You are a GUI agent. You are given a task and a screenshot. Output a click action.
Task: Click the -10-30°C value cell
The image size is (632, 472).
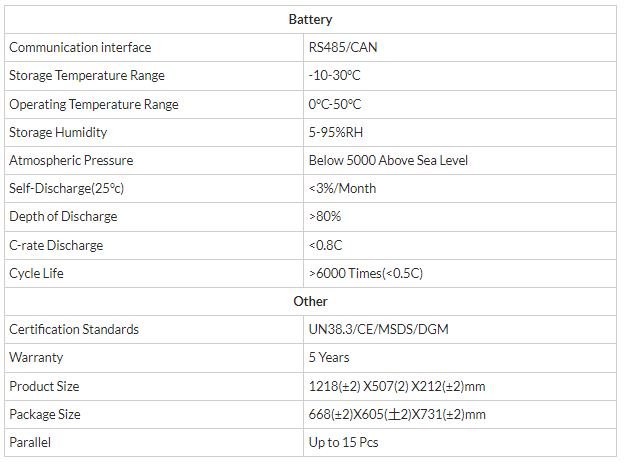point(335,75)
